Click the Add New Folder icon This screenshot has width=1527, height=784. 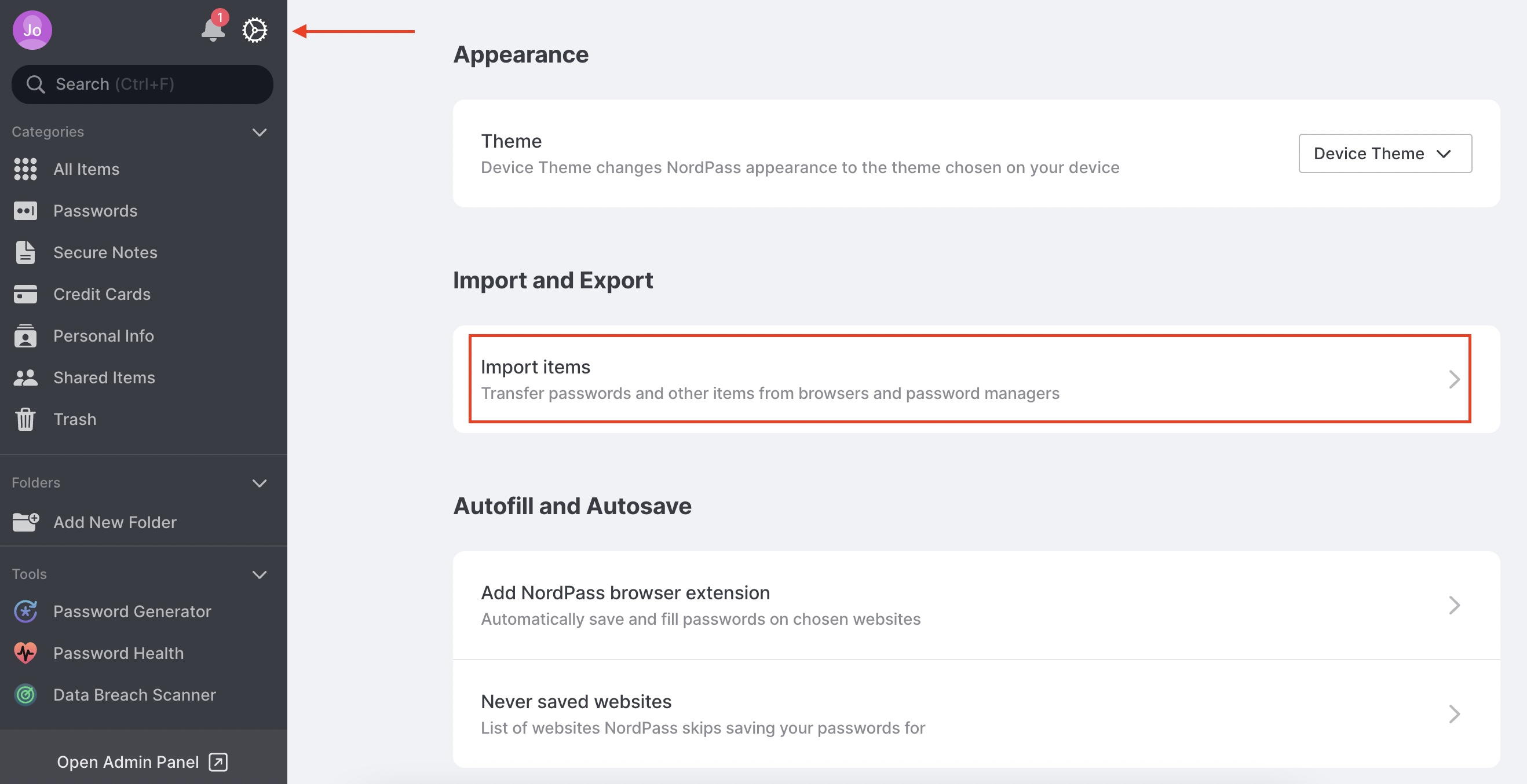coord(25,522)
